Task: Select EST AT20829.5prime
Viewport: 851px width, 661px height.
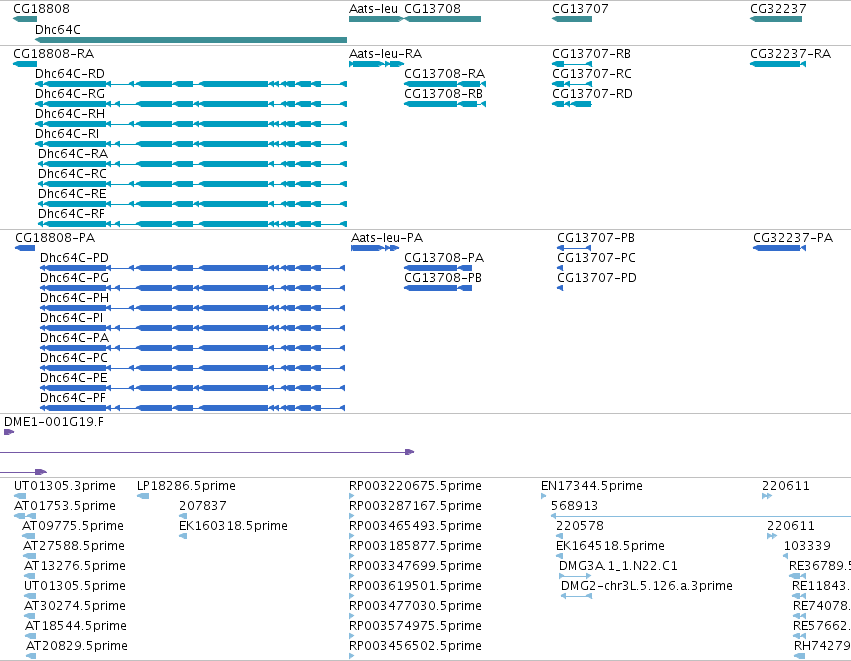Action: 77,646
